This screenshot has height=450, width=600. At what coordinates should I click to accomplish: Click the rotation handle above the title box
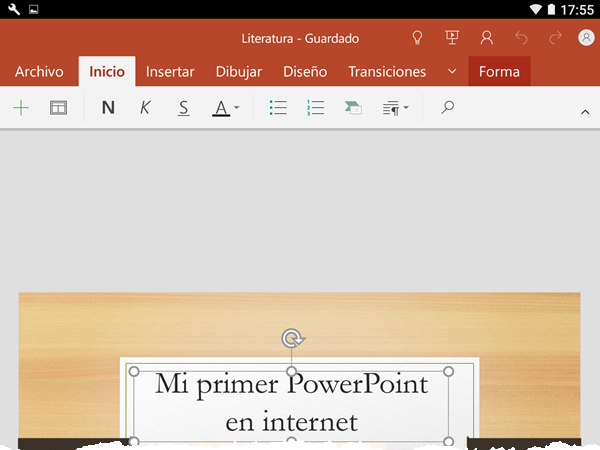pos(292,338)
